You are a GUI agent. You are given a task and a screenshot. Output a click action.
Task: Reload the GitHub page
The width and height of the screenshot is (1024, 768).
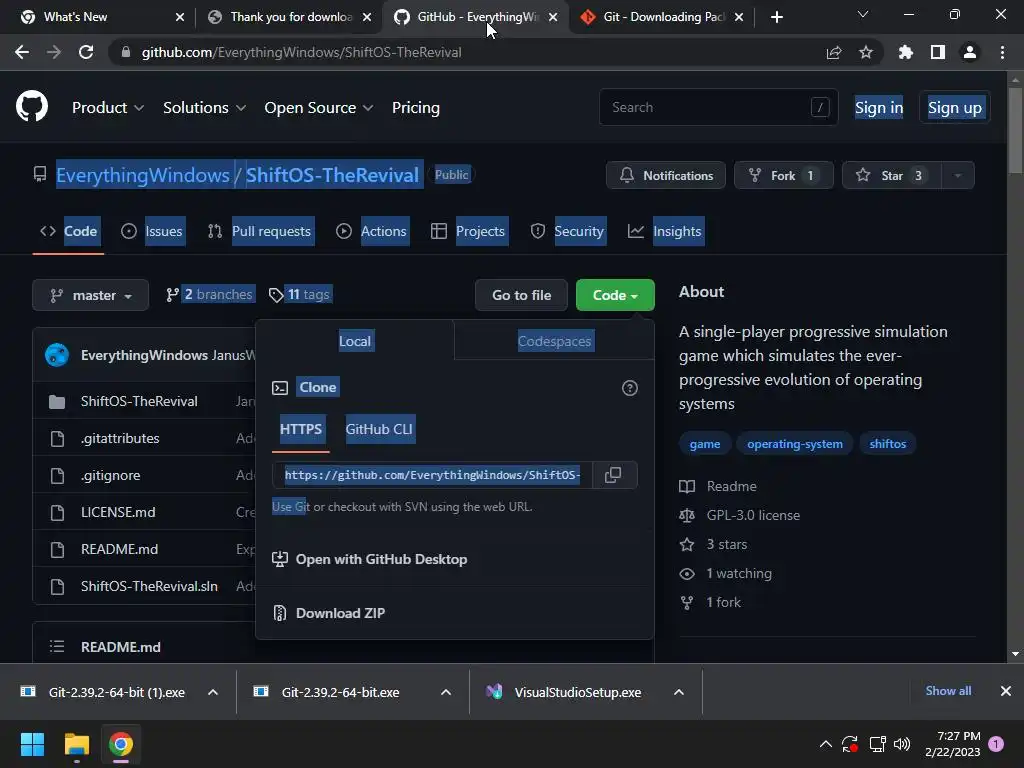click(x=86, y=52)
